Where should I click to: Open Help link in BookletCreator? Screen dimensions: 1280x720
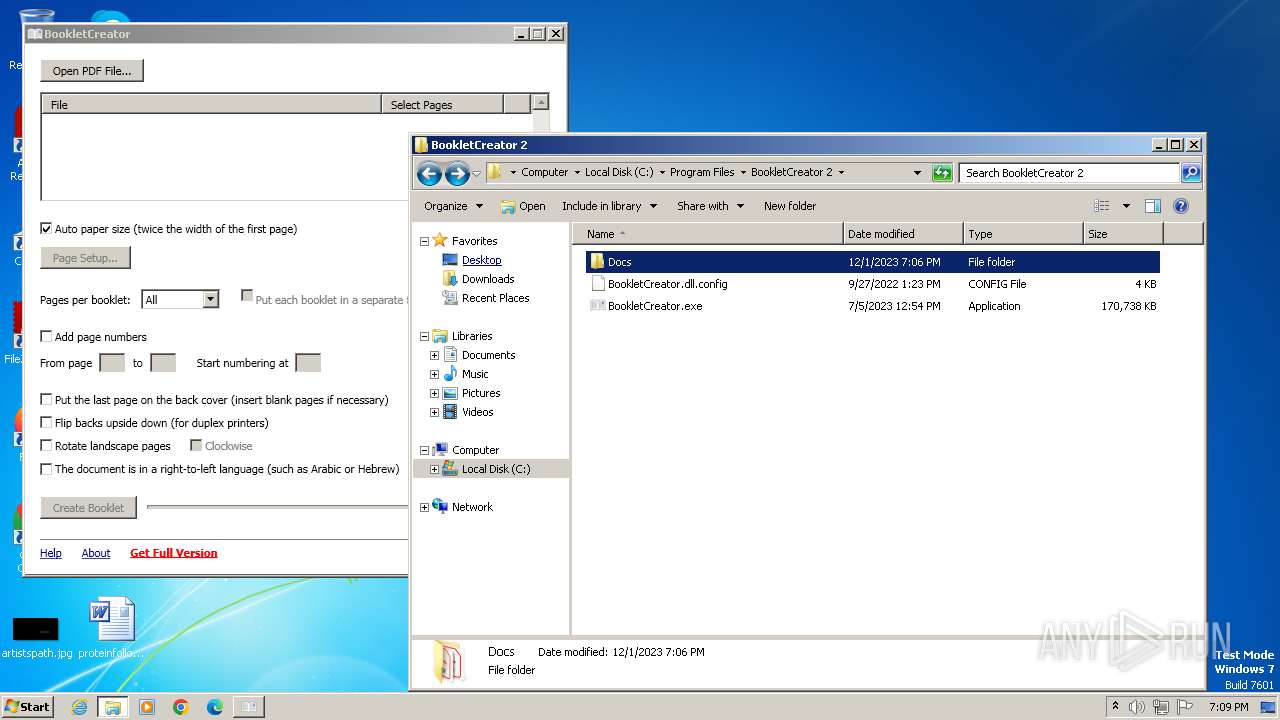pyautogui.click(x=51, y=553)
